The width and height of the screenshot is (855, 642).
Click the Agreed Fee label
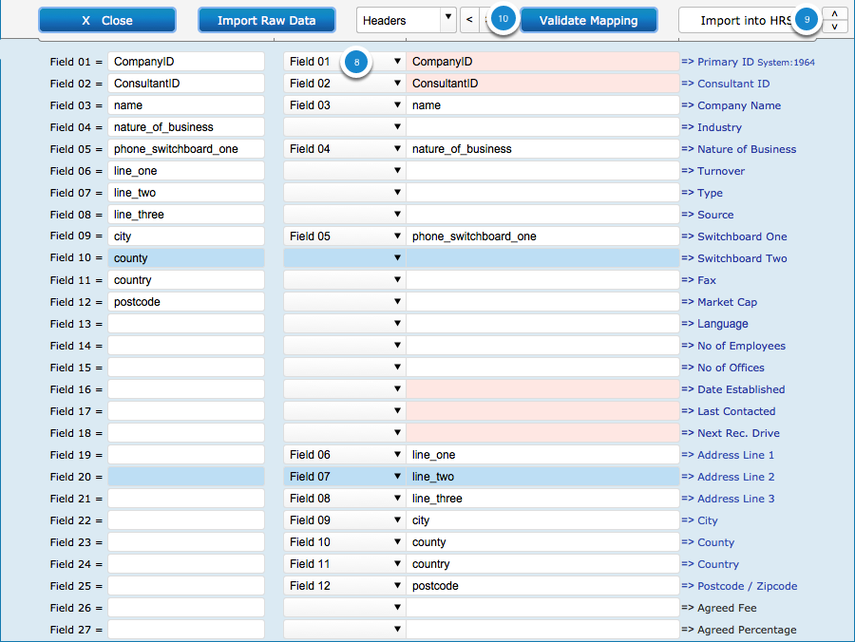tap(719, 608)
